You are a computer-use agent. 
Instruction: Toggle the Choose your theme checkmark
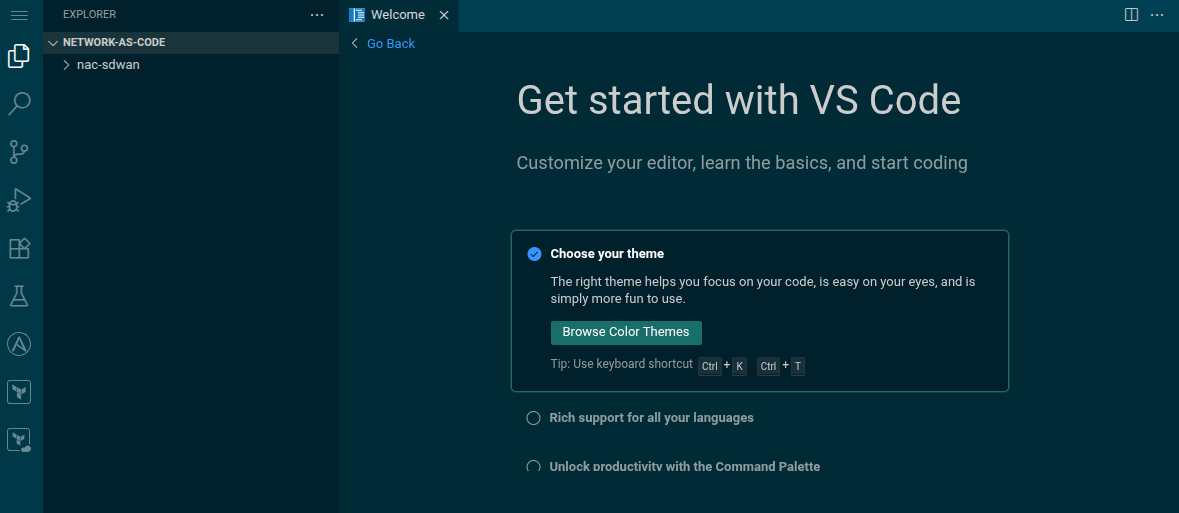tap(534, 254)
